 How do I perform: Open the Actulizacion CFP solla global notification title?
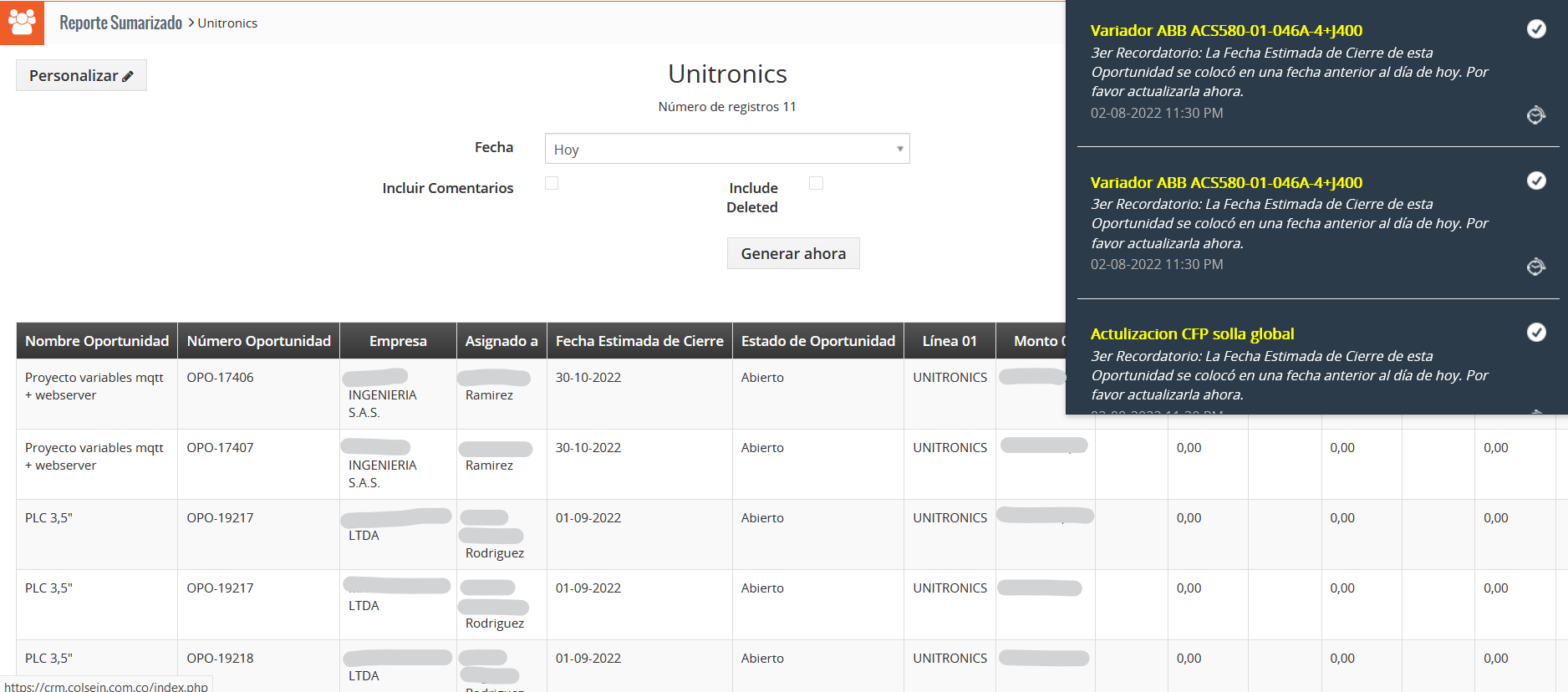(1192, 333)
